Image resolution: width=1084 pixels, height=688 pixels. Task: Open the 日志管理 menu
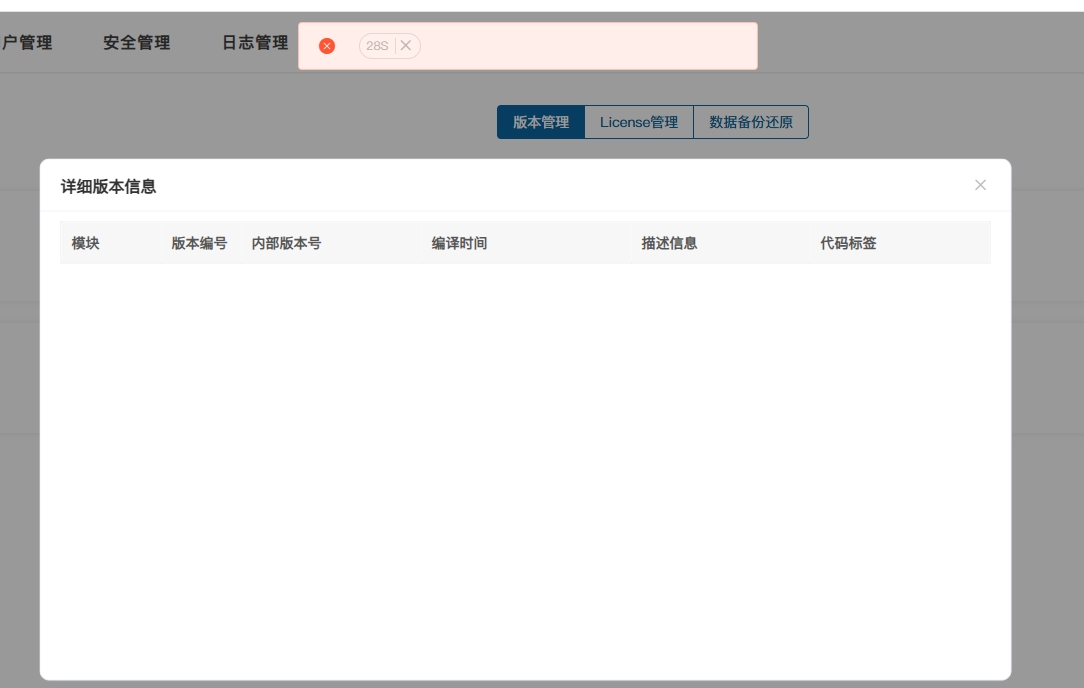point(255,42)
